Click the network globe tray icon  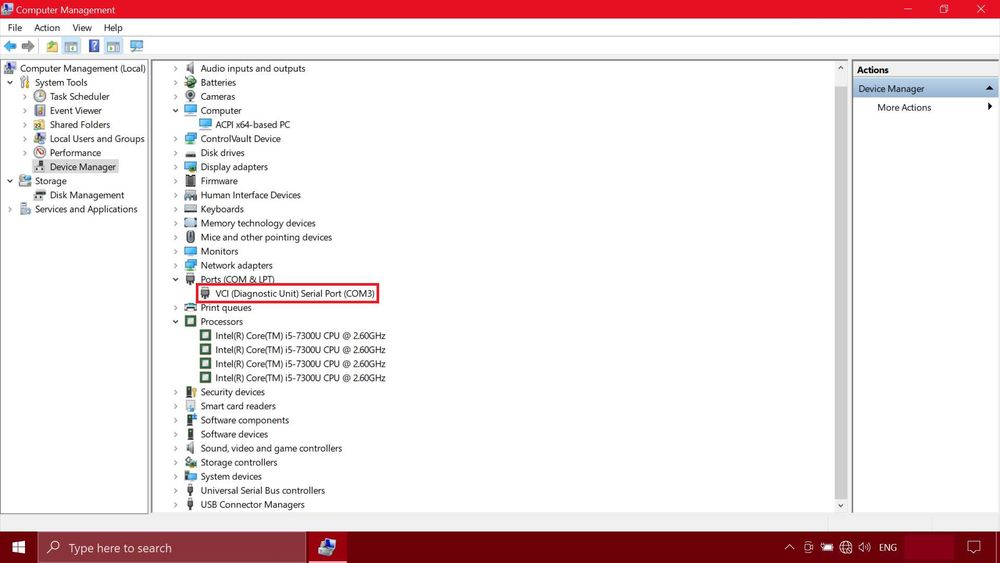coord(846,547)
